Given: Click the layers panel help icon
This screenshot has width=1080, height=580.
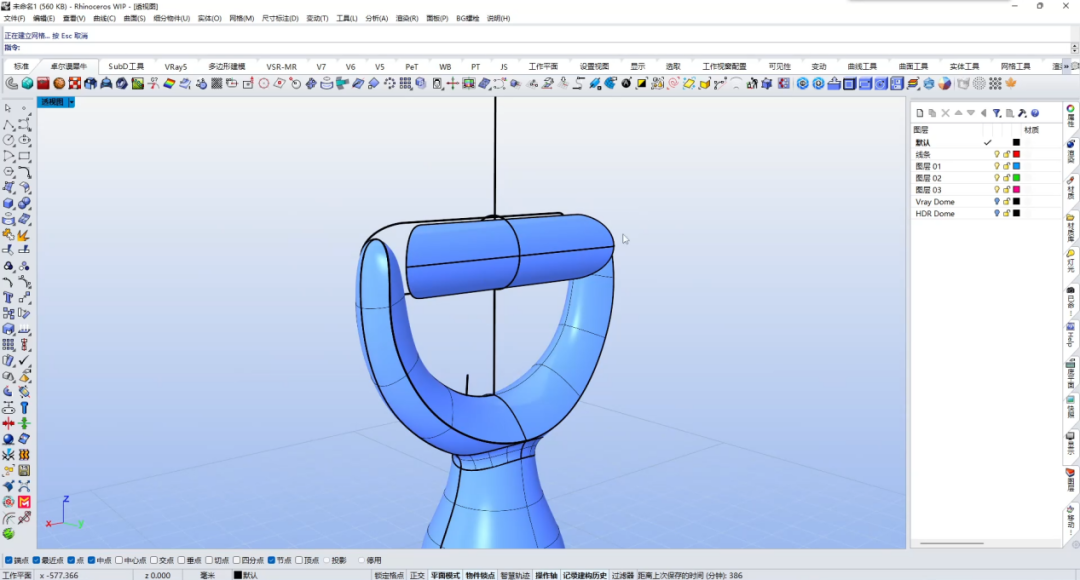Looking at the screenshot, I should click(1035, 113).
